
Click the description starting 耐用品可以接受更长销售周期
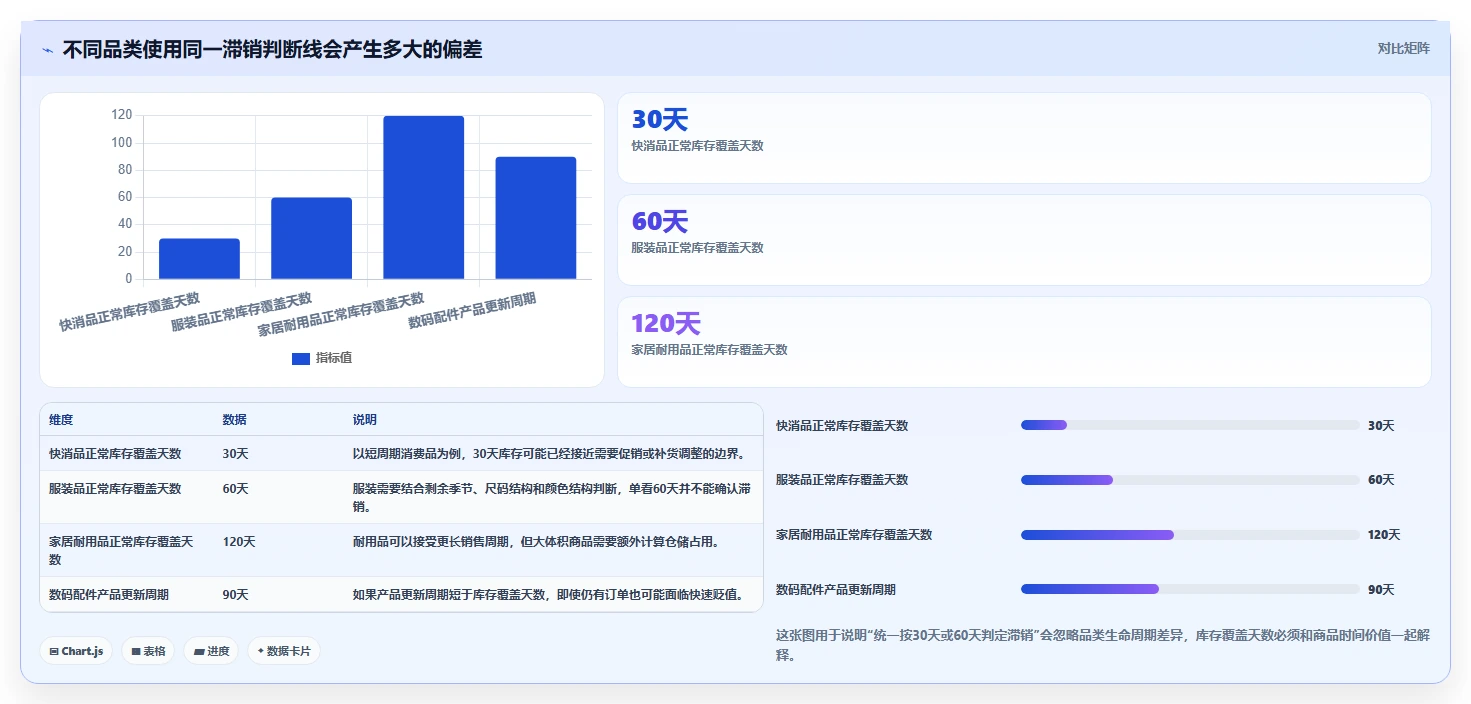[x=536, y=542]
